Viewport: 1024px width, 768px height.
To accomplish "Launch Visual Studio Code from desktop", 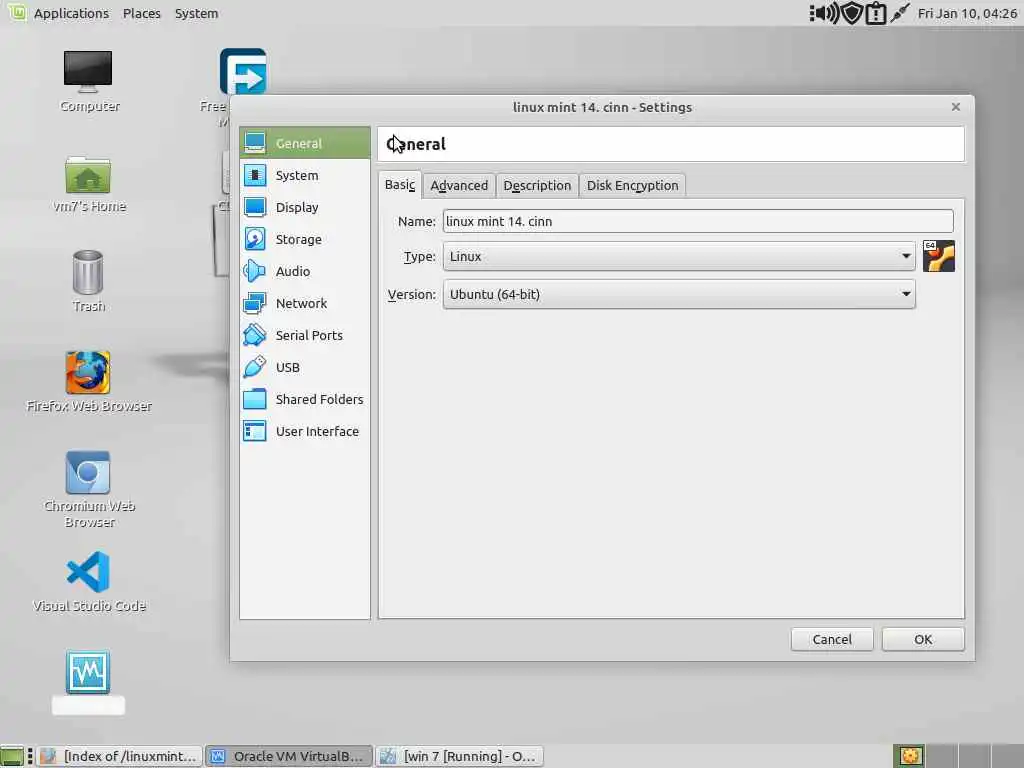I will tap(88, 572).
